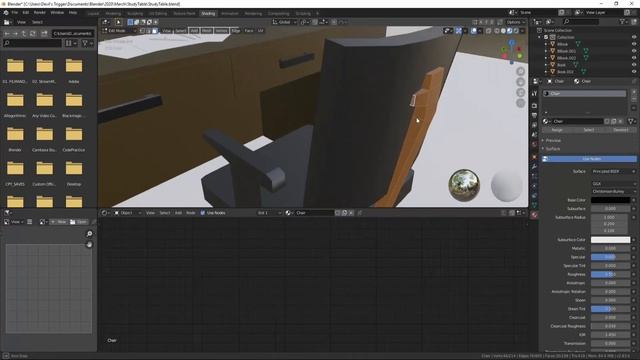
Task: Click the outliner search field
Action: (580, 22)
